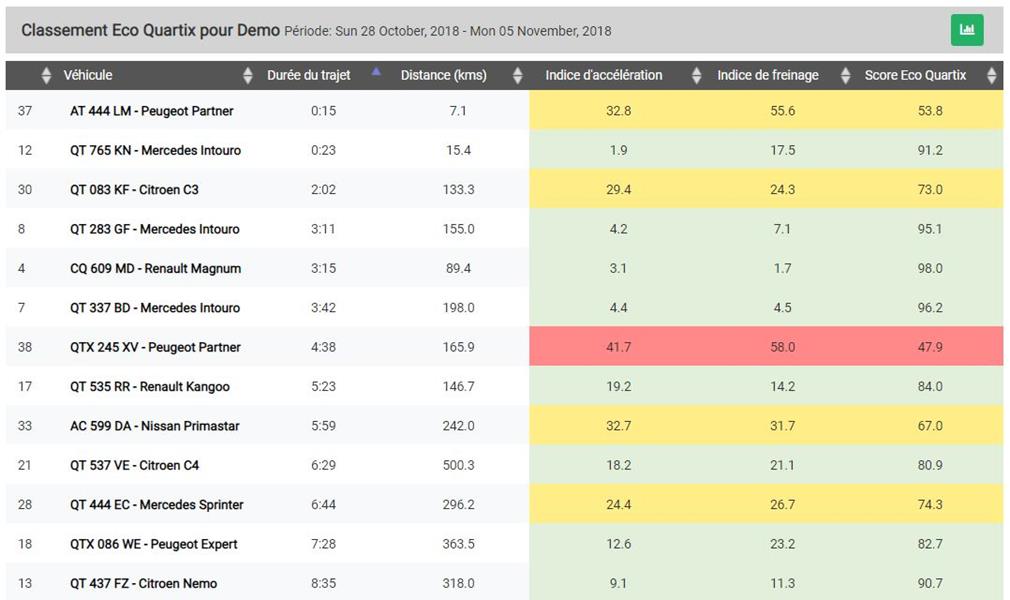The height and width of the screenshot is (600, 1010).
Task: Click braking index 55.6 for AT 444 LM
Action: tap(783, 111)
